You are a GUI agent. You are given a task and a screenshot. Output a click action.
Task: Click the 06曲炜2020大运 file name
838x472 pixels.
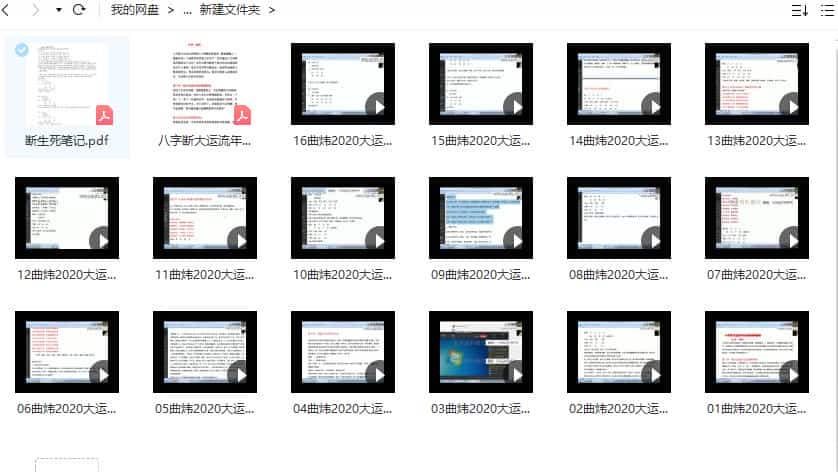click(67, 408)
